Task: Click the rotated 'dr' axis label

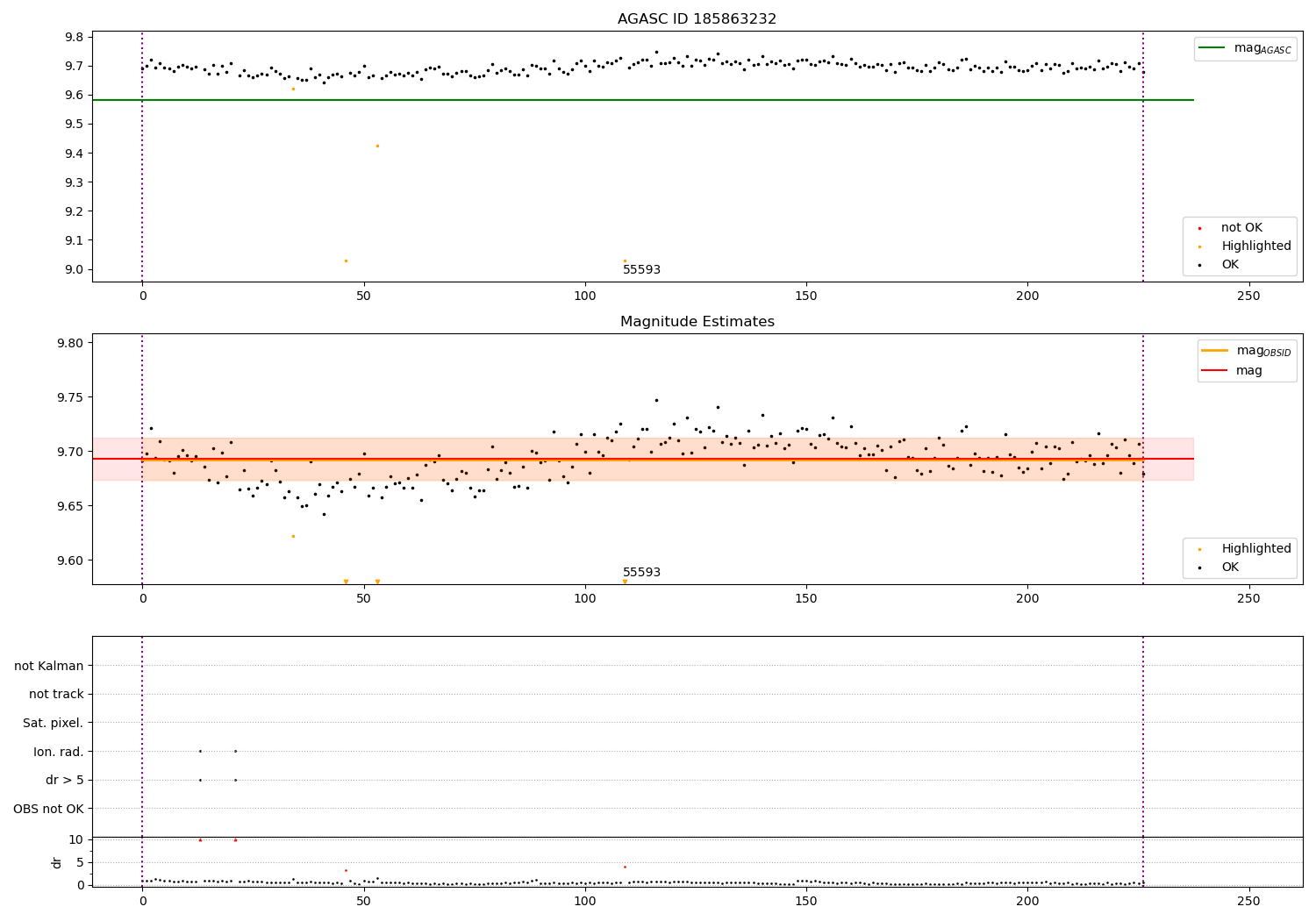Action: pos(58,862)
